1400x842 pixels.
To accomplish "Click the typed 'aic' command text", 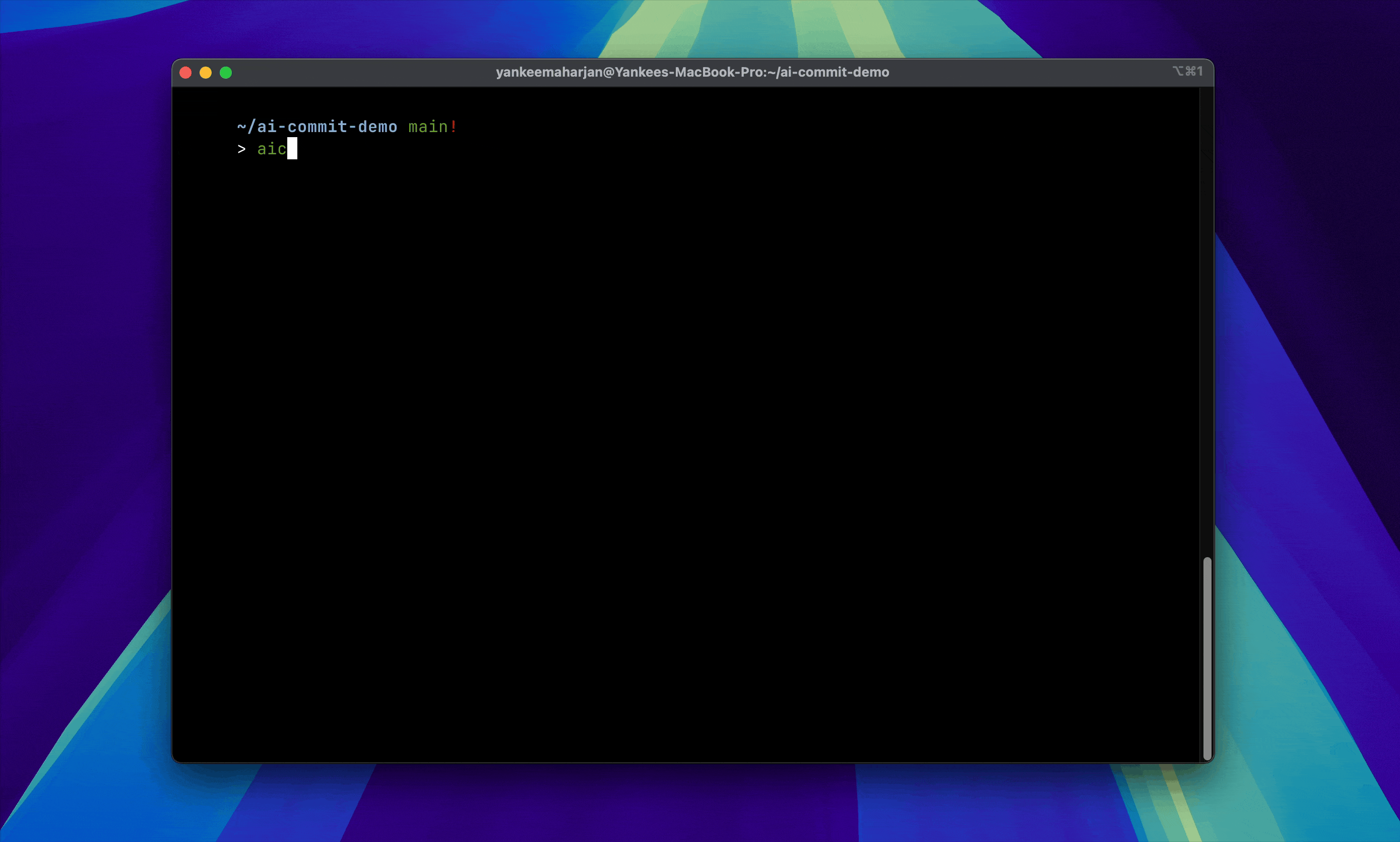I will tap(272, 149).
